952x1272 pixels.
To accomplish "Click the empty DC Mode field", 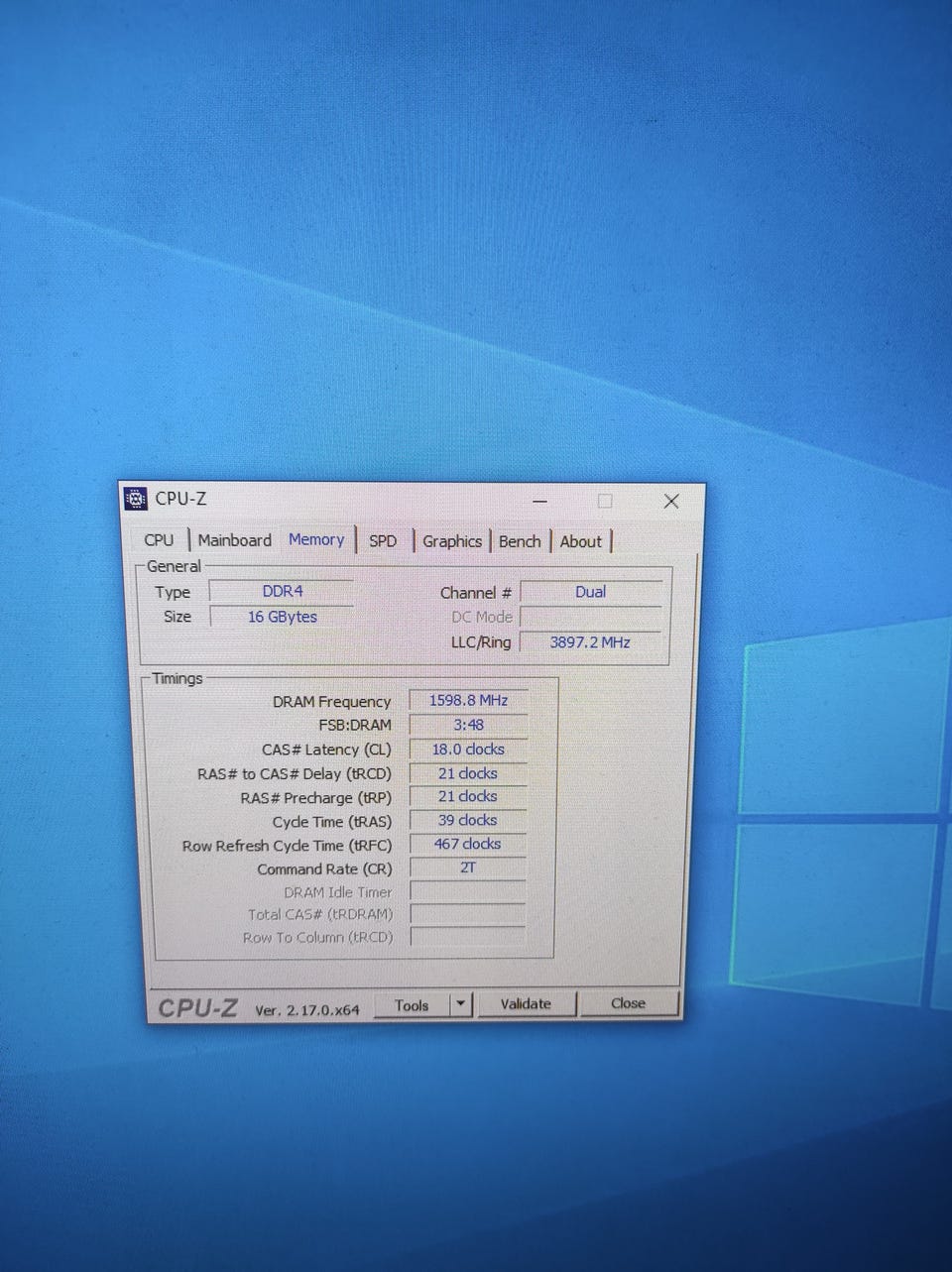I will pos(591,617).
